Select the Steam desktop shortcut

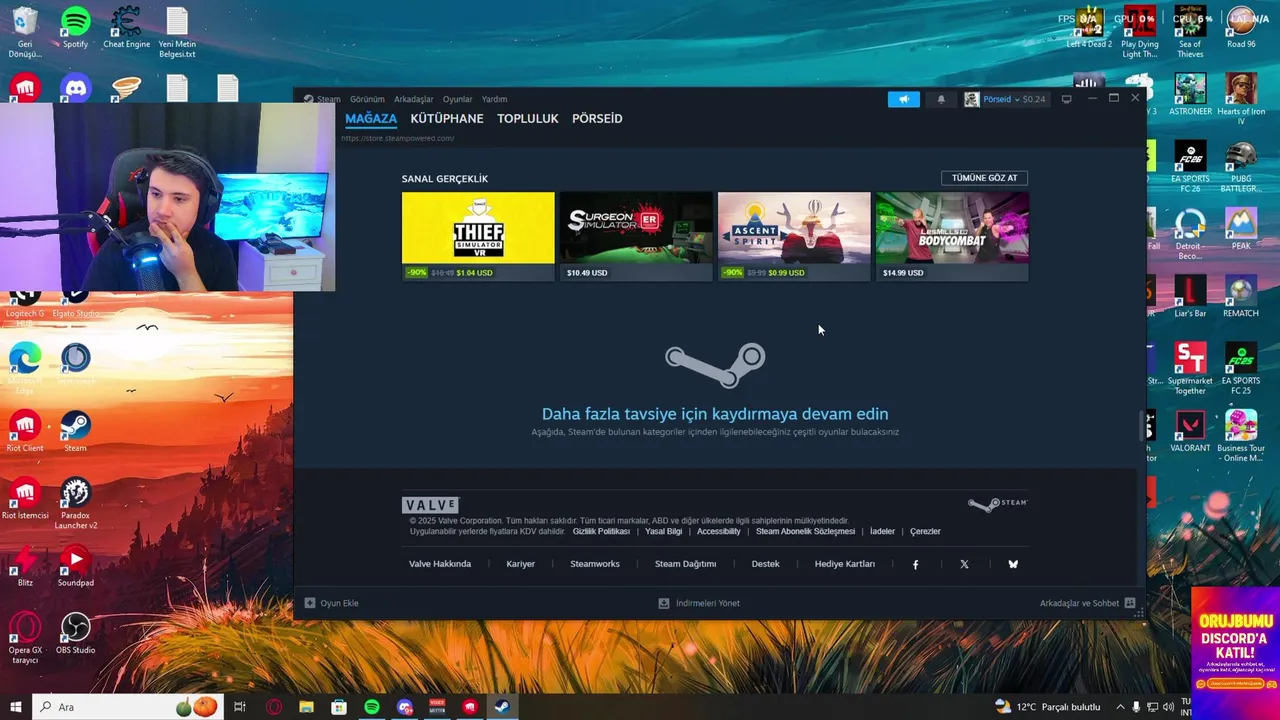(x=75, y=431)
